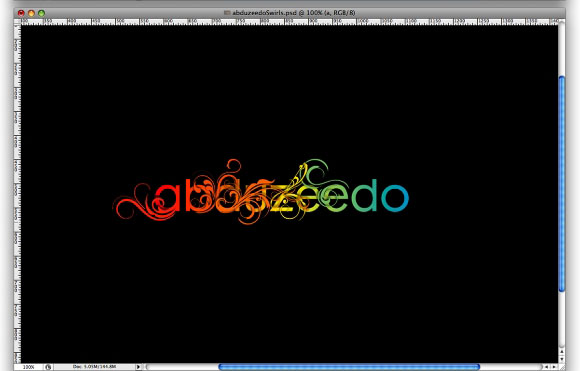Click the green letter 'd' in the artwork
The height and width of the screenshot is (371, 580).
(x=363, y=196)
